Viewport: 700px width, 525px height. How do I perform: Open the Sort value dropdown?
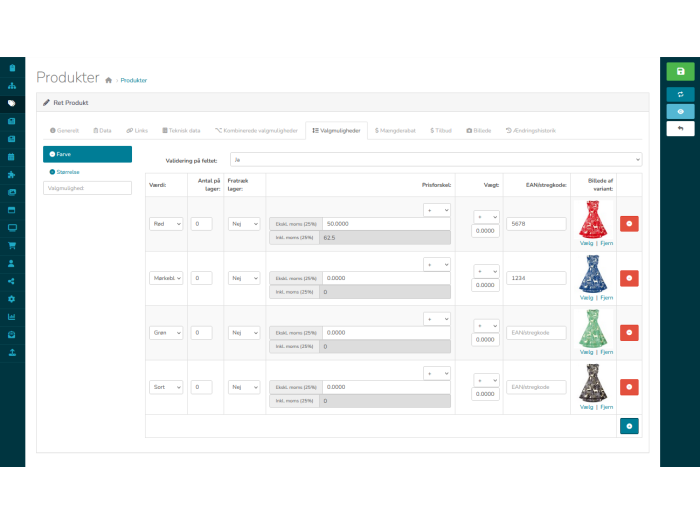click(166, 387)
